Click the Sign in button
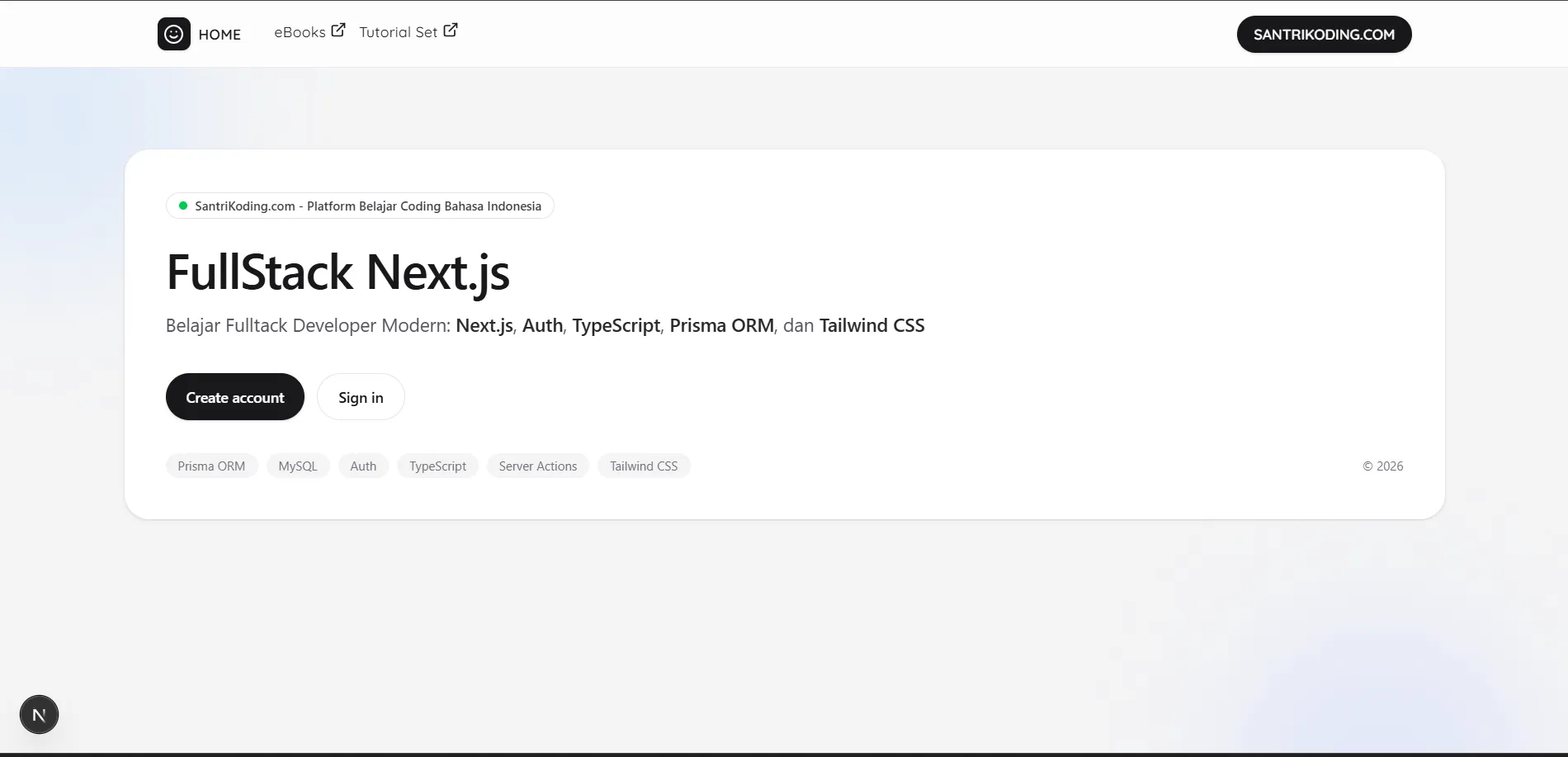Screen dimensions: 1568x757 pos(361,397)
